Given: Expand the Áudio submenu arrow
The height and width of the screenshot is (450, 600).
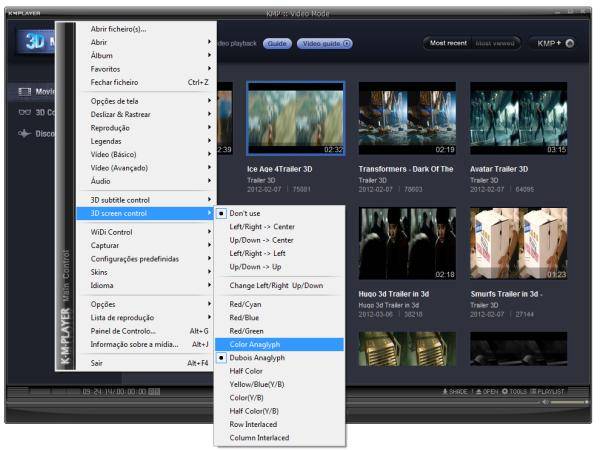Looking at the screenshot, I should [209, 180].
